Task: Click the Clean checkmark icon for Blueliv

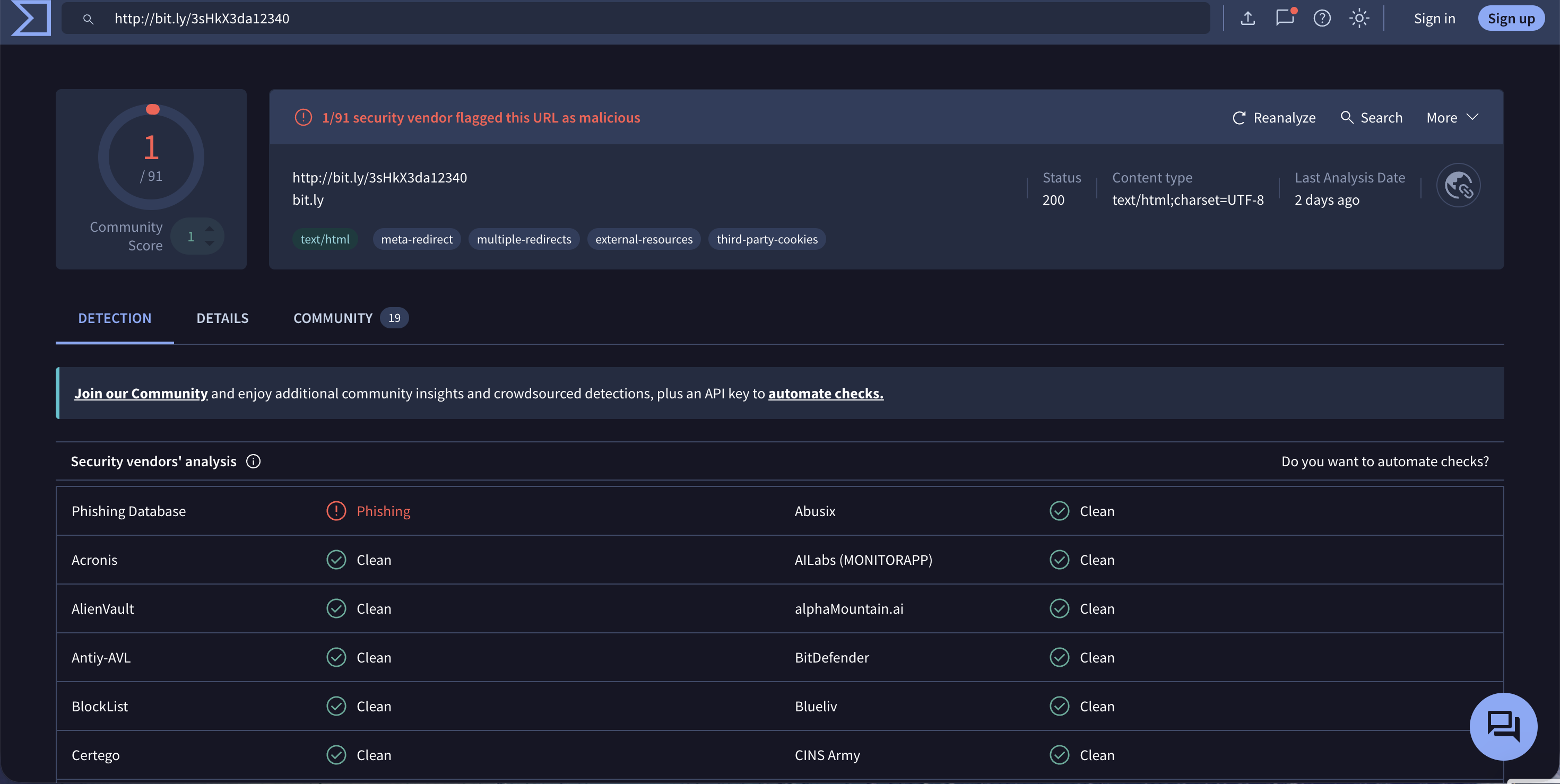Action: (1059, 706)
